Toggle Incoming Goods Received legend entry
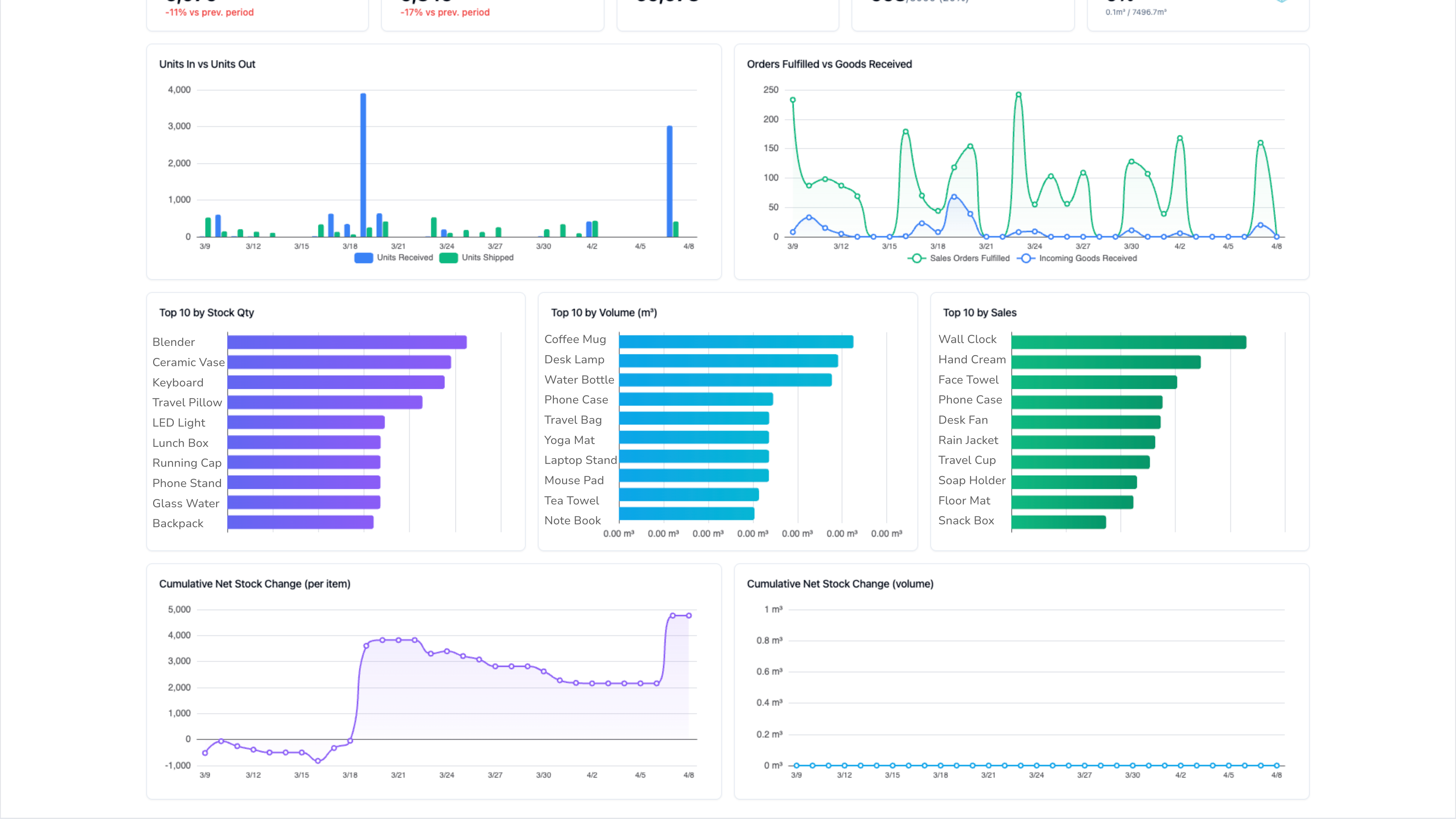This screenshot has height=819, width=1456. coord(1077,258)
